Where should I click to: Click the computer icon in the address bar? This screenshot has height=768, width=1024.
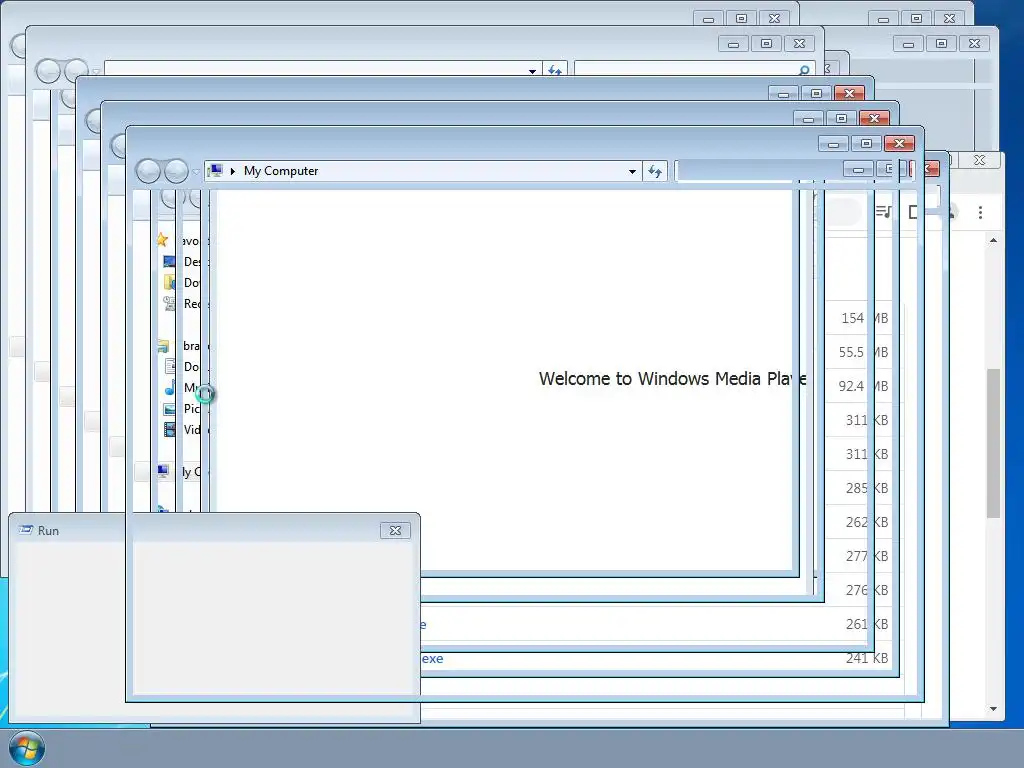(x=215, y=170)
